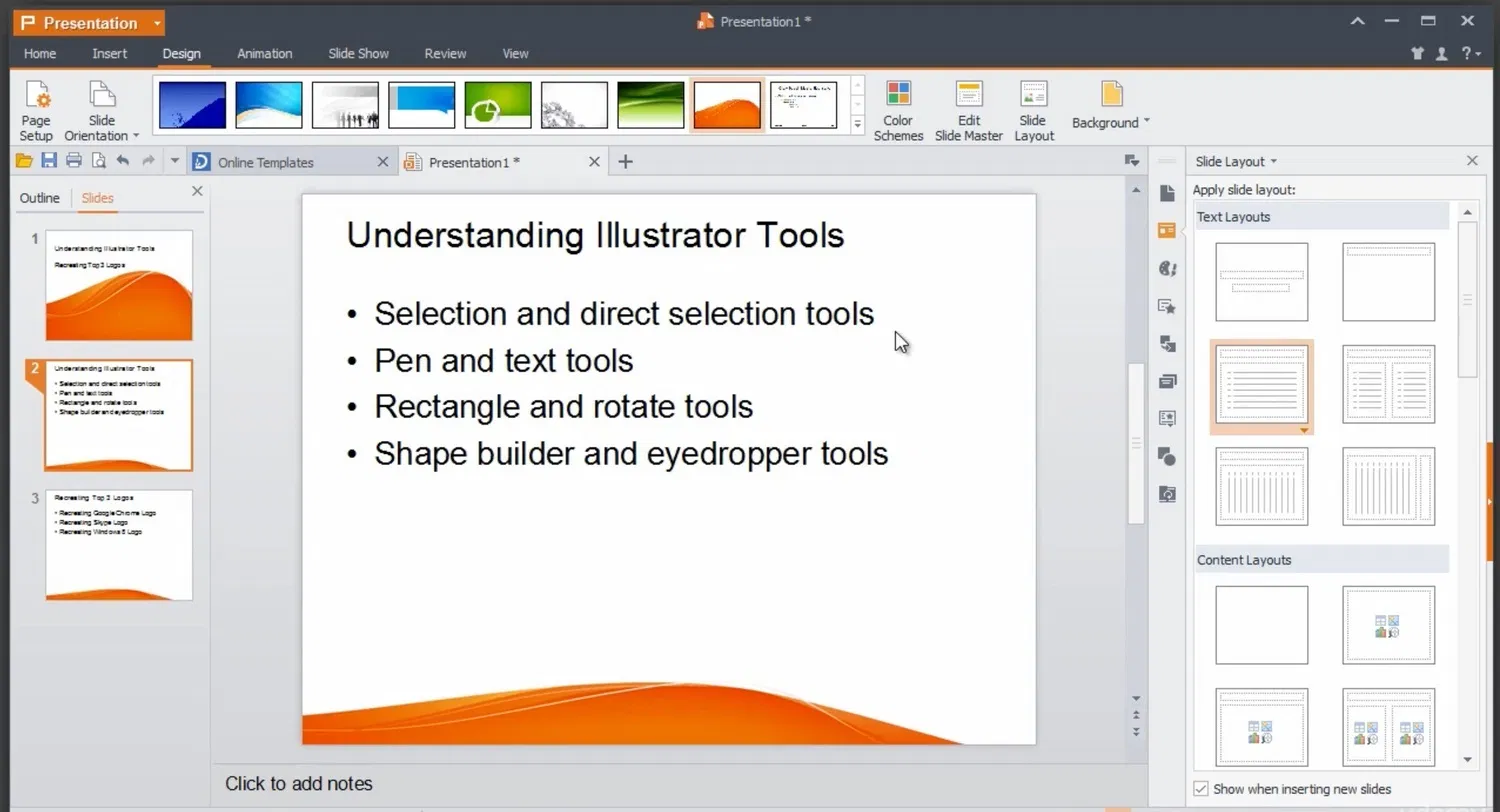Click to add notes area
The image size is (1500, 812).
pos(299,784)
